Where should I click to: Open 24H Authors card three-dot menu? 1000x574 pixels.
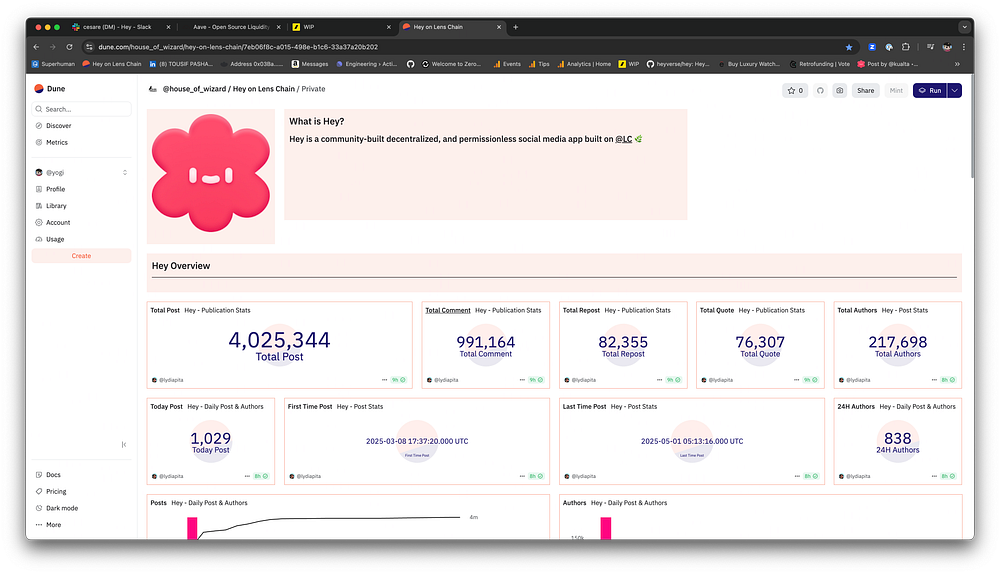[934, 476]
